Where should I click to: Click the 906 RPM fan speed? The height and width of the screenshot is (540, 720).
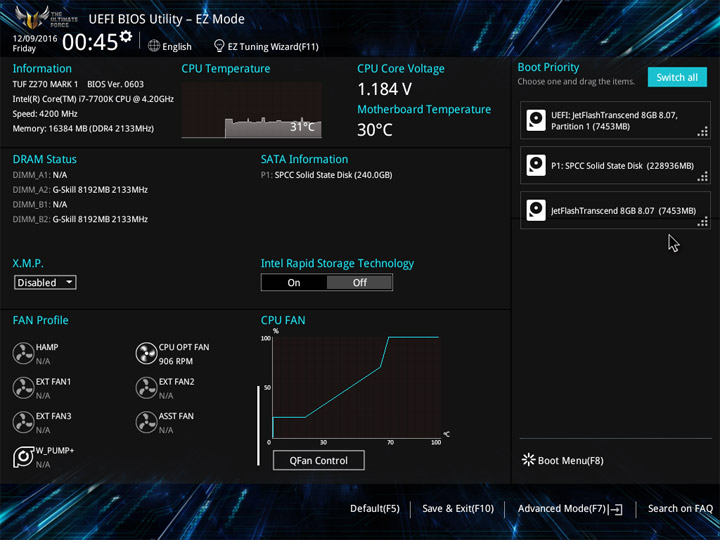coord(176,361)
